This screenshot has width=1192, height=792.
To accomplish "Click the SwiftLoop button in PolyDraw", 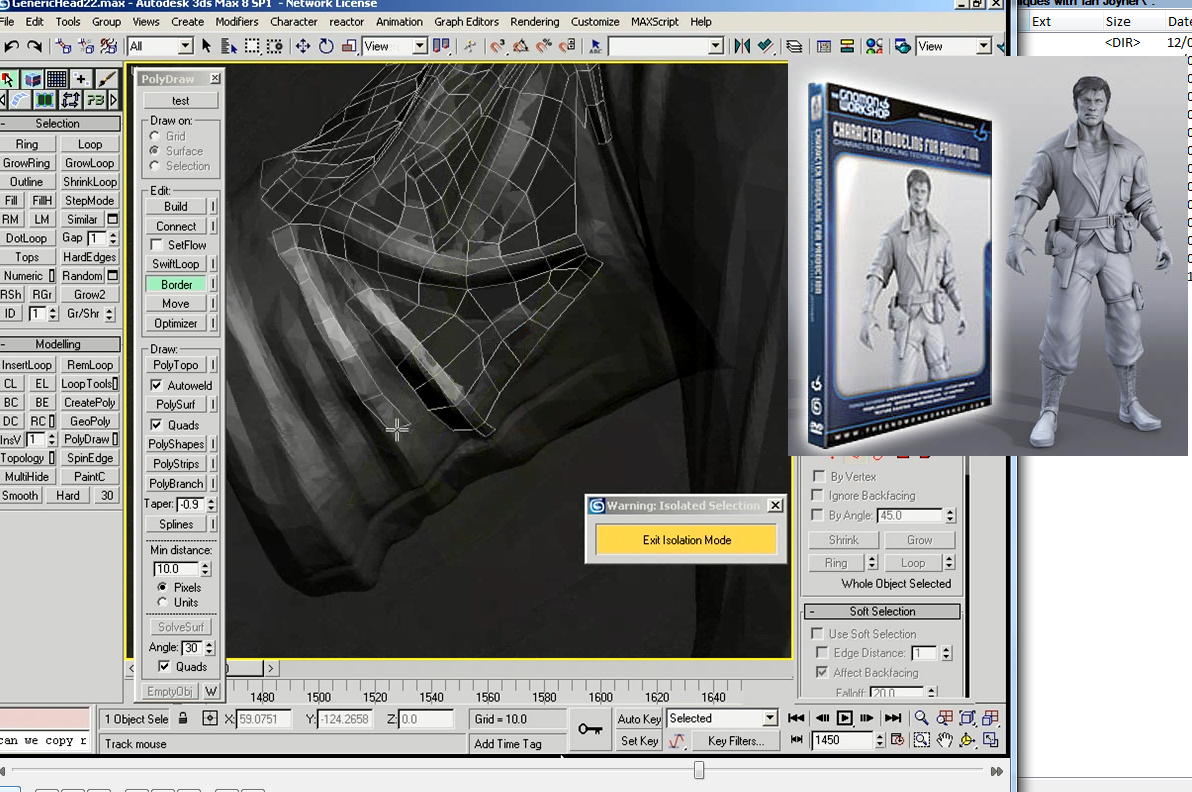I will pyautogui.click(x=176, y=264).
